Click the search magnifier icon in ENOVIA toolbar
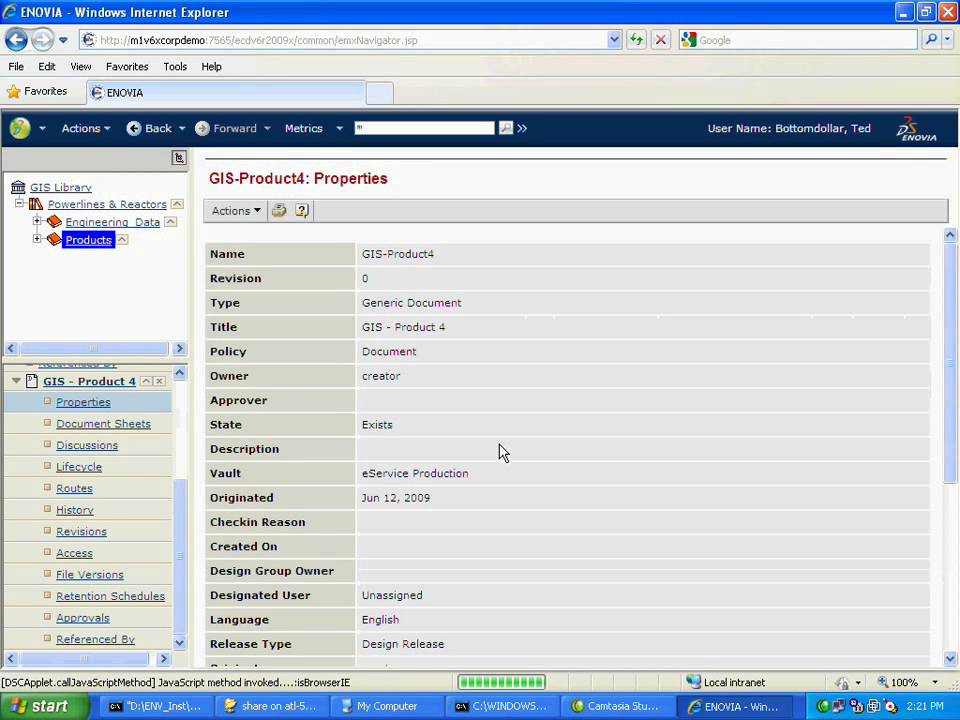960x720 pixels. [x=506, y=128]
